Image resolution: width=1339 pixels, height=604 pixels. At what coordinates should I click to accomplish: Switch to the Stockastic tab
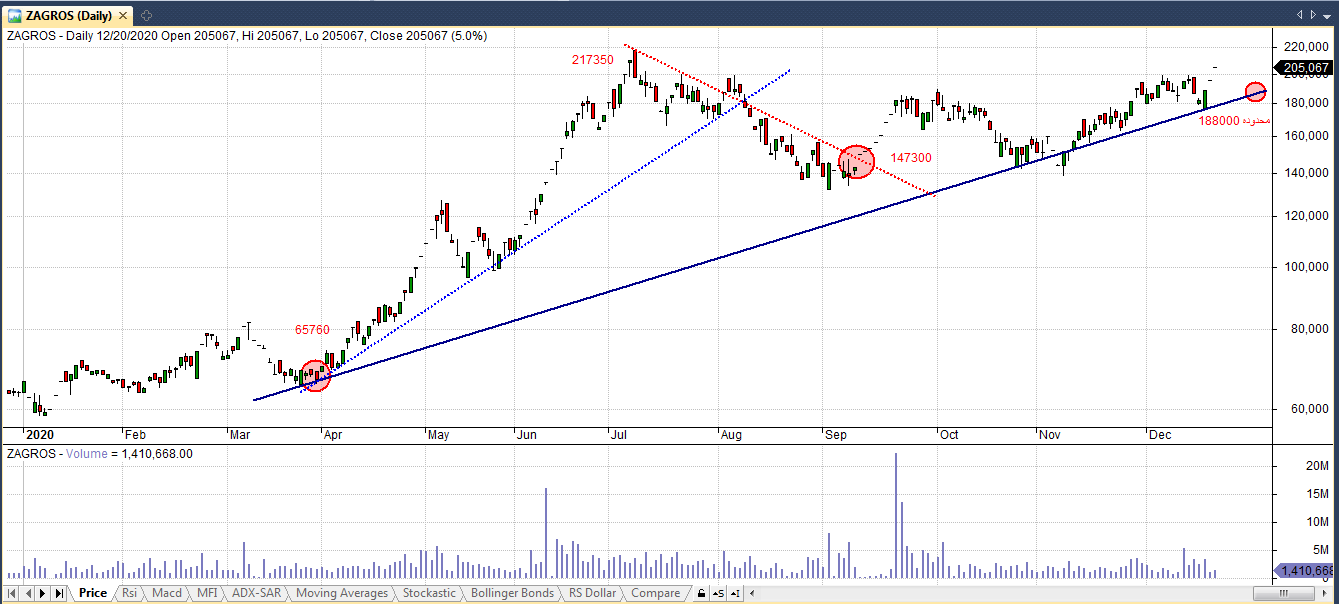click(x=428, y=593)
